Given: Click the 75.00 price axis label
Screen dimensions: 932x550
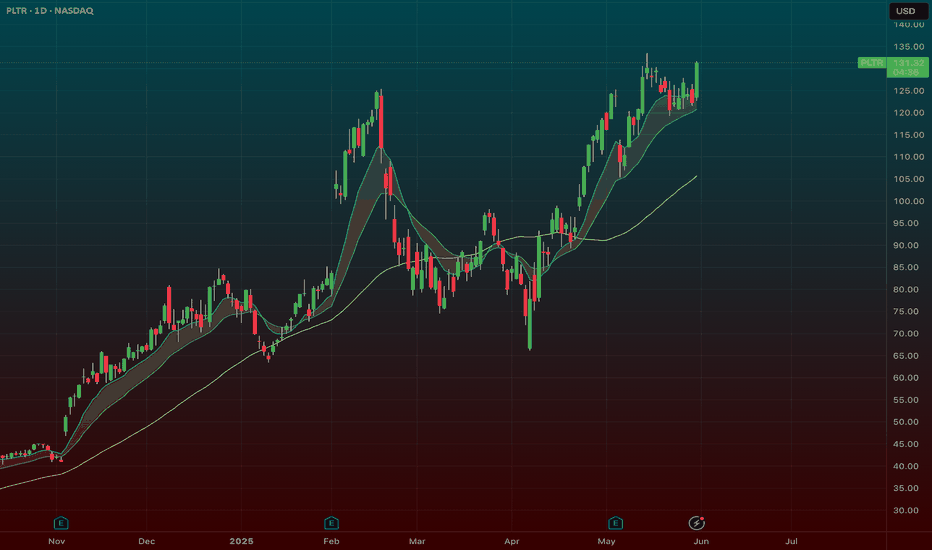Looking at the screenshot, I should click(x=906, y=312).
